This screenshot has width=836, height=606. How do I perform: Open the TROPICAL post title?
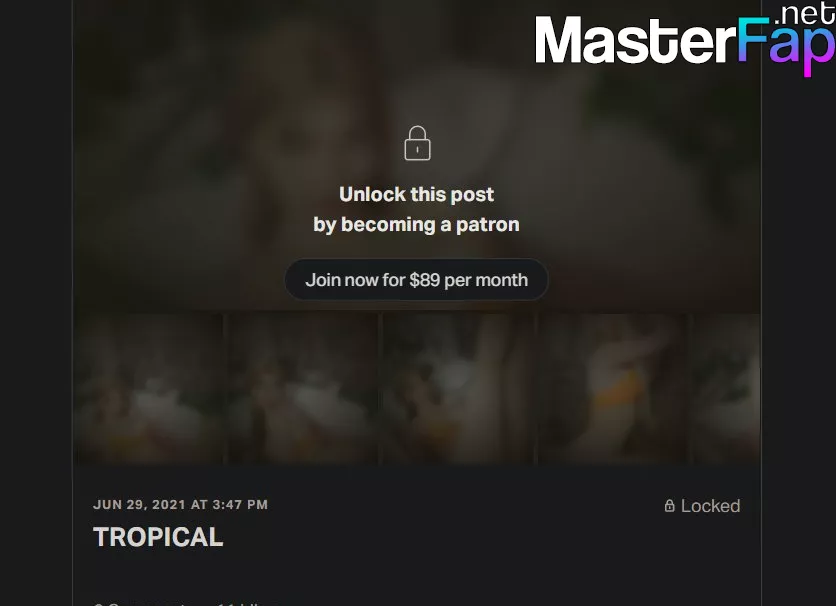point(158,537)
